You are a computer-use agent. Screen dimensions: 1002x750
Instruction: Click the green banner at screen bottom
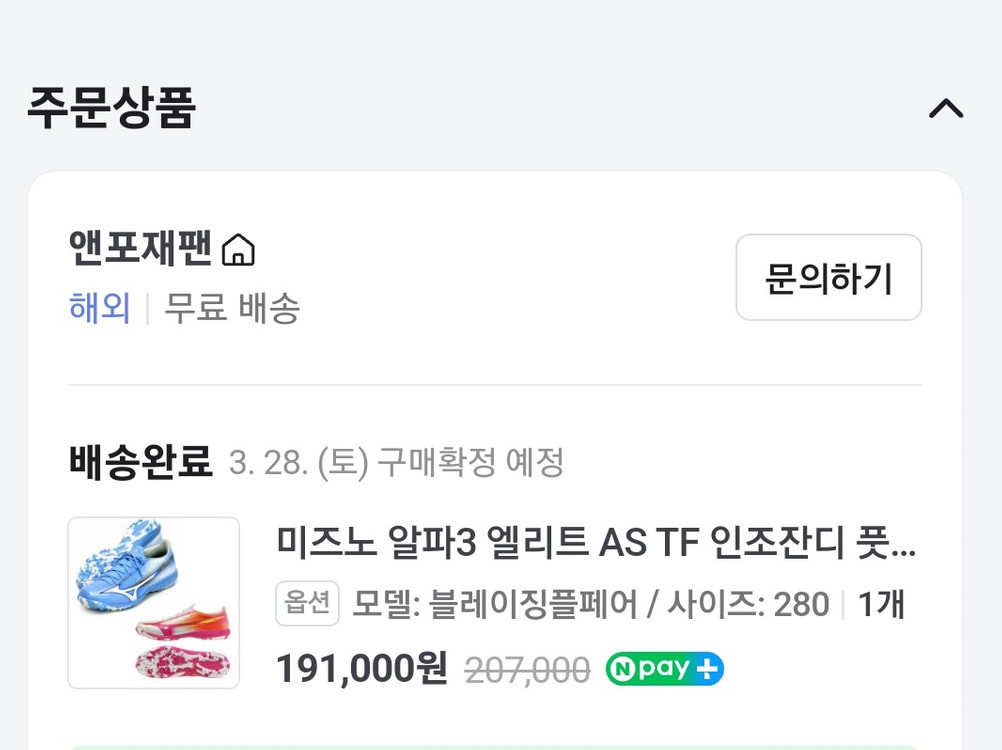500,747
